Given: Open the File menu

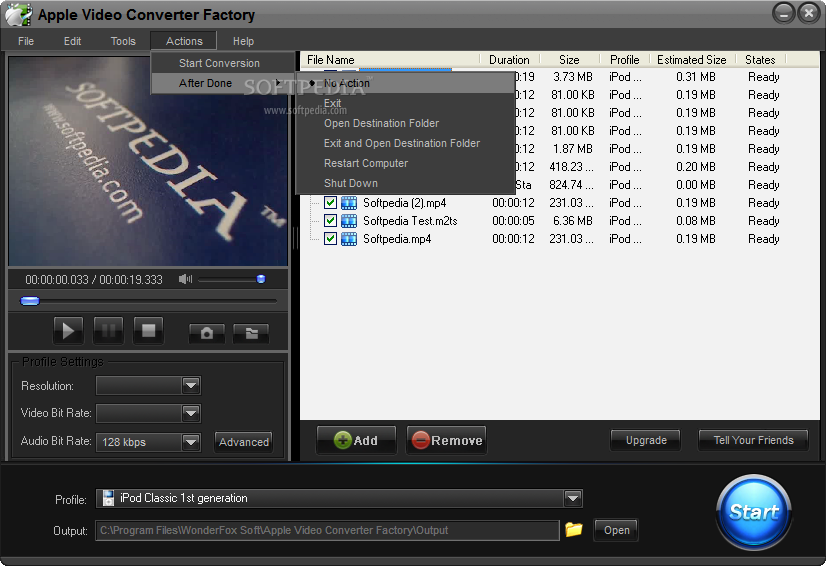Looking at the screenshot, I should click(x=26, y=41).
